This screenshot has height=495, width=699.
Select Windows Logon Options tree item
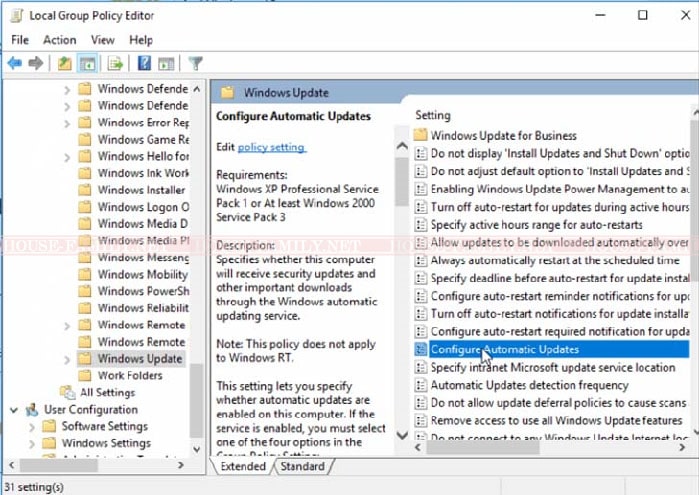143,207
